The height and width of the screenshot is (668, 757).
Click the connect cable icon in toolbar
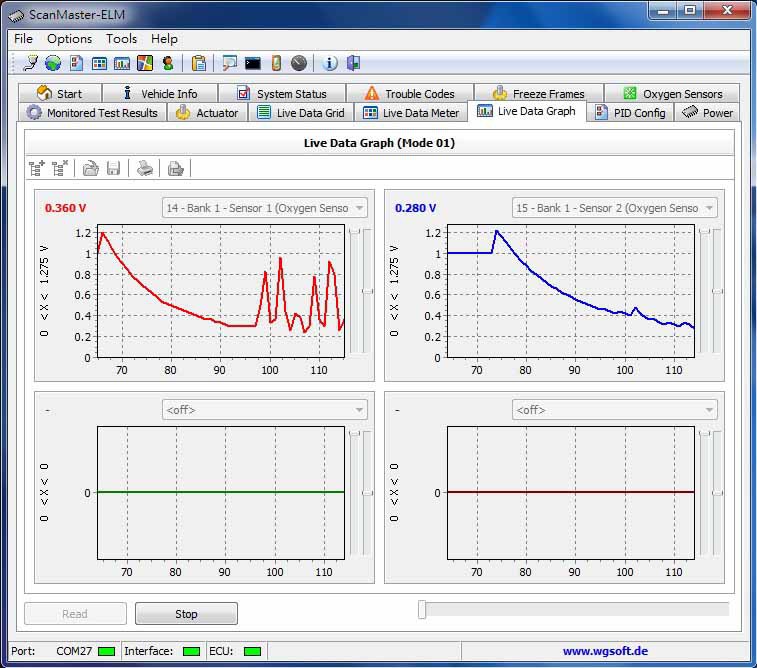coord(30,63)
